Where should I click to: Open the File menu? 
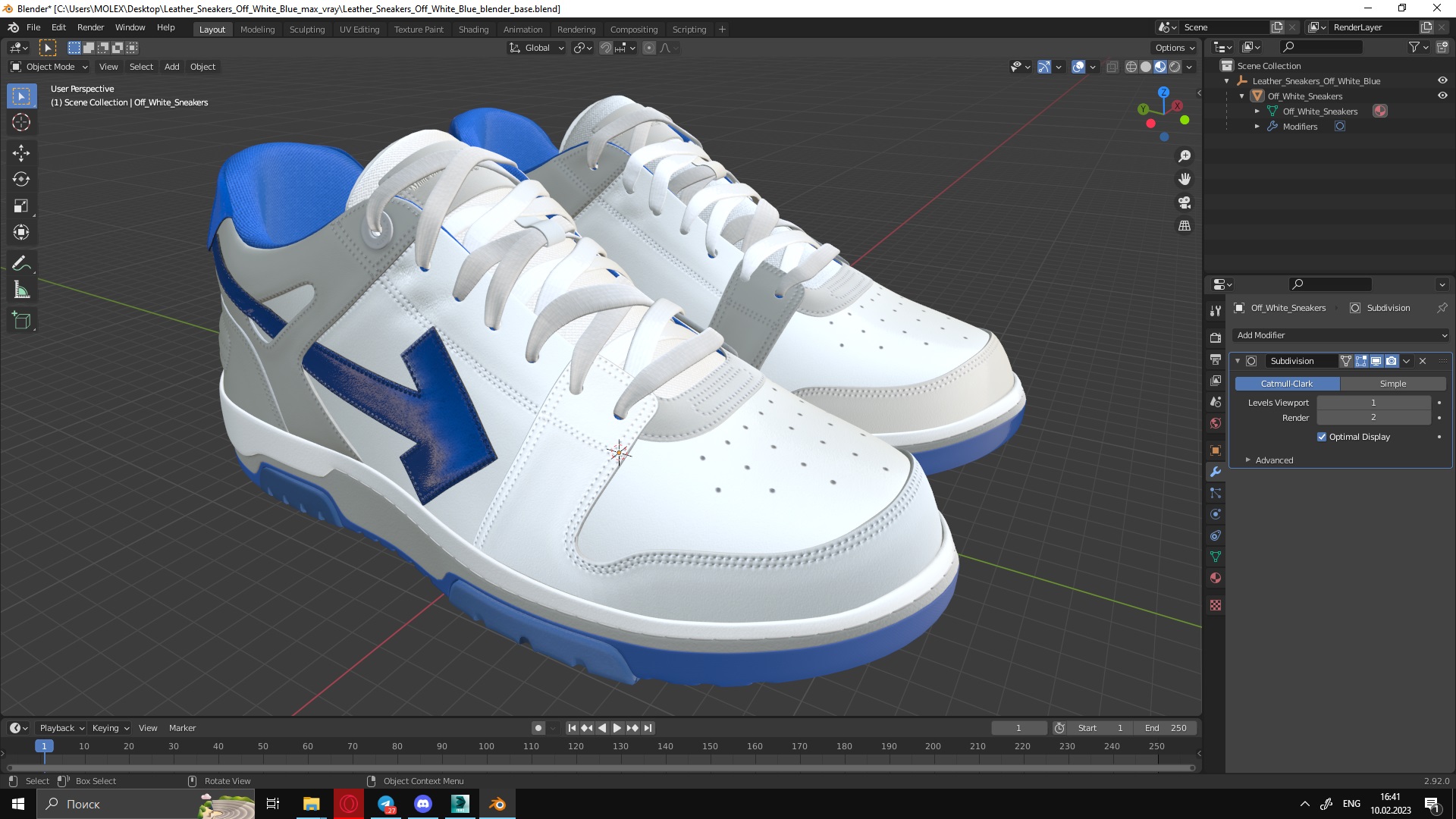click(x=33, y=27)
